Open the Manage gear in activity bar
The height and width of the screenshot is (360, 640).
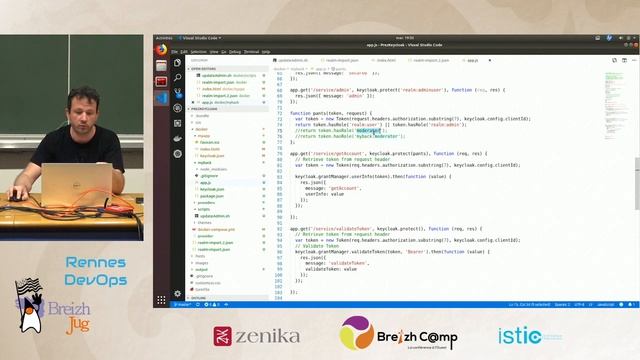(177, 293)
